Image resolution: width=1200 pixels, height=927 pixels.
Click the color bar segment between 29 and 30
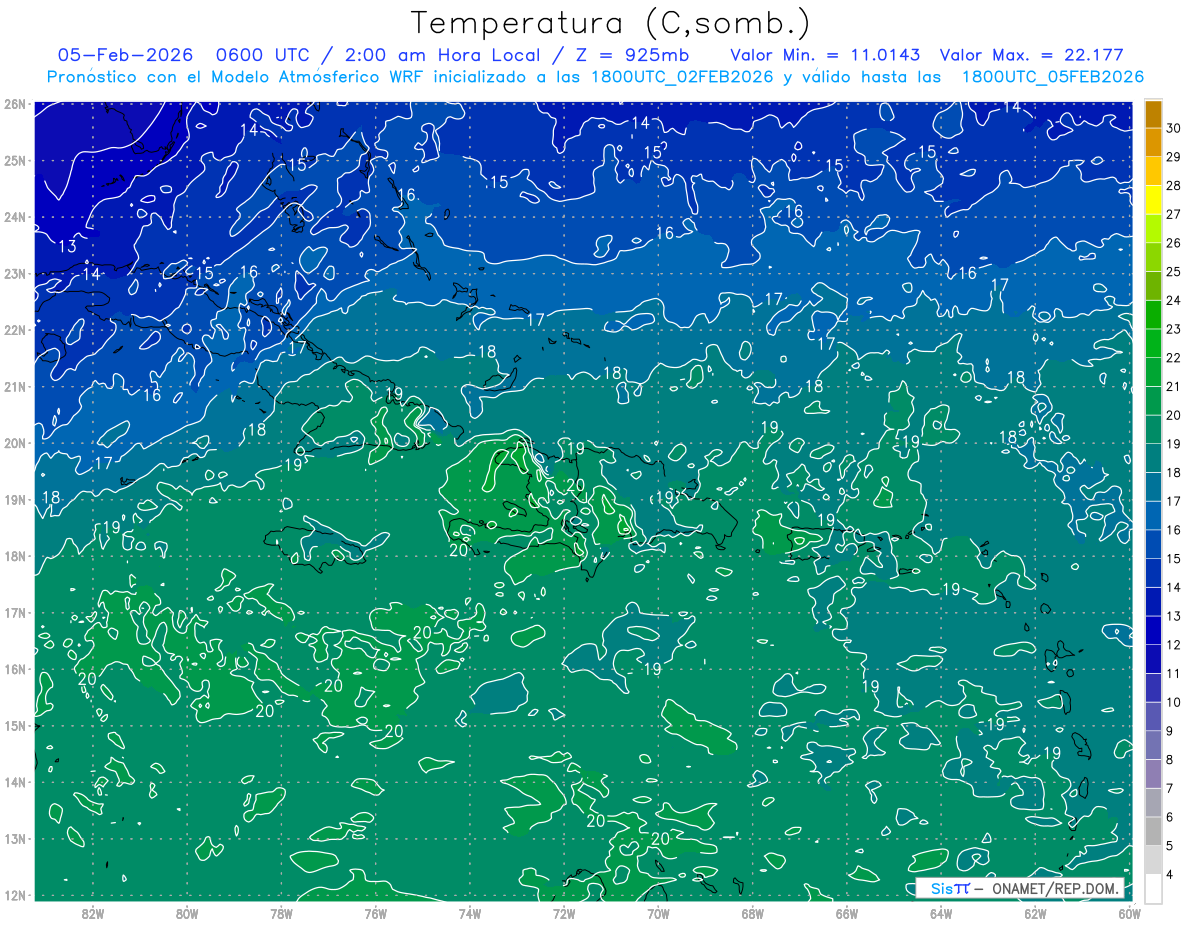point(1154,143)
